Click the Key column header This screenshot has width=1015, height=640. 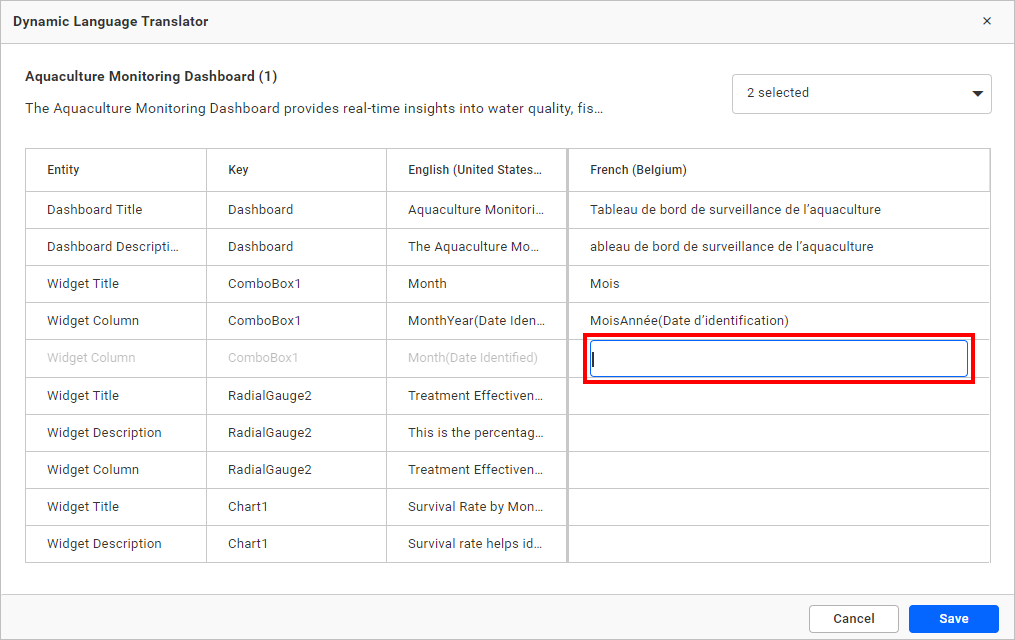(238, 170)
